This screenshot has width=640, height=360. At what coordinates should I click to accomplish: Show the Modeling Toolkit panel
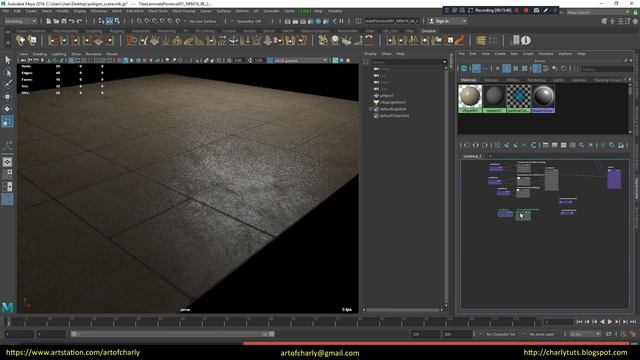pos(604,21)
